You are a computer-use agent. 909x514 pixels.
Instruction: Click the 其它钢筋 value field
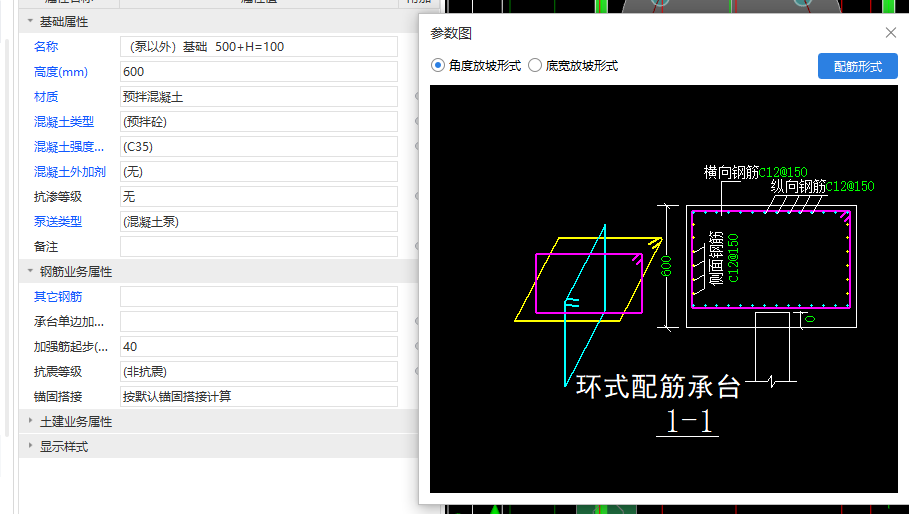point(259,297)
